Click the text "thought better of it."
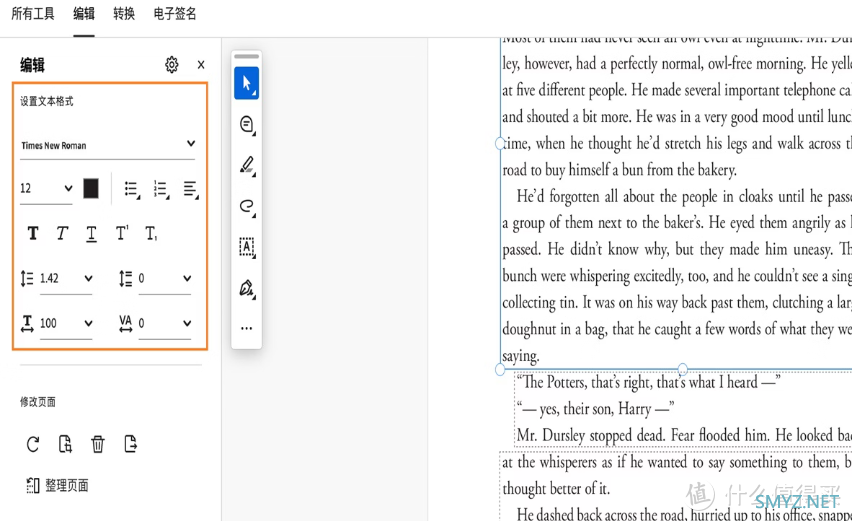852x521 pixels. 556,488
